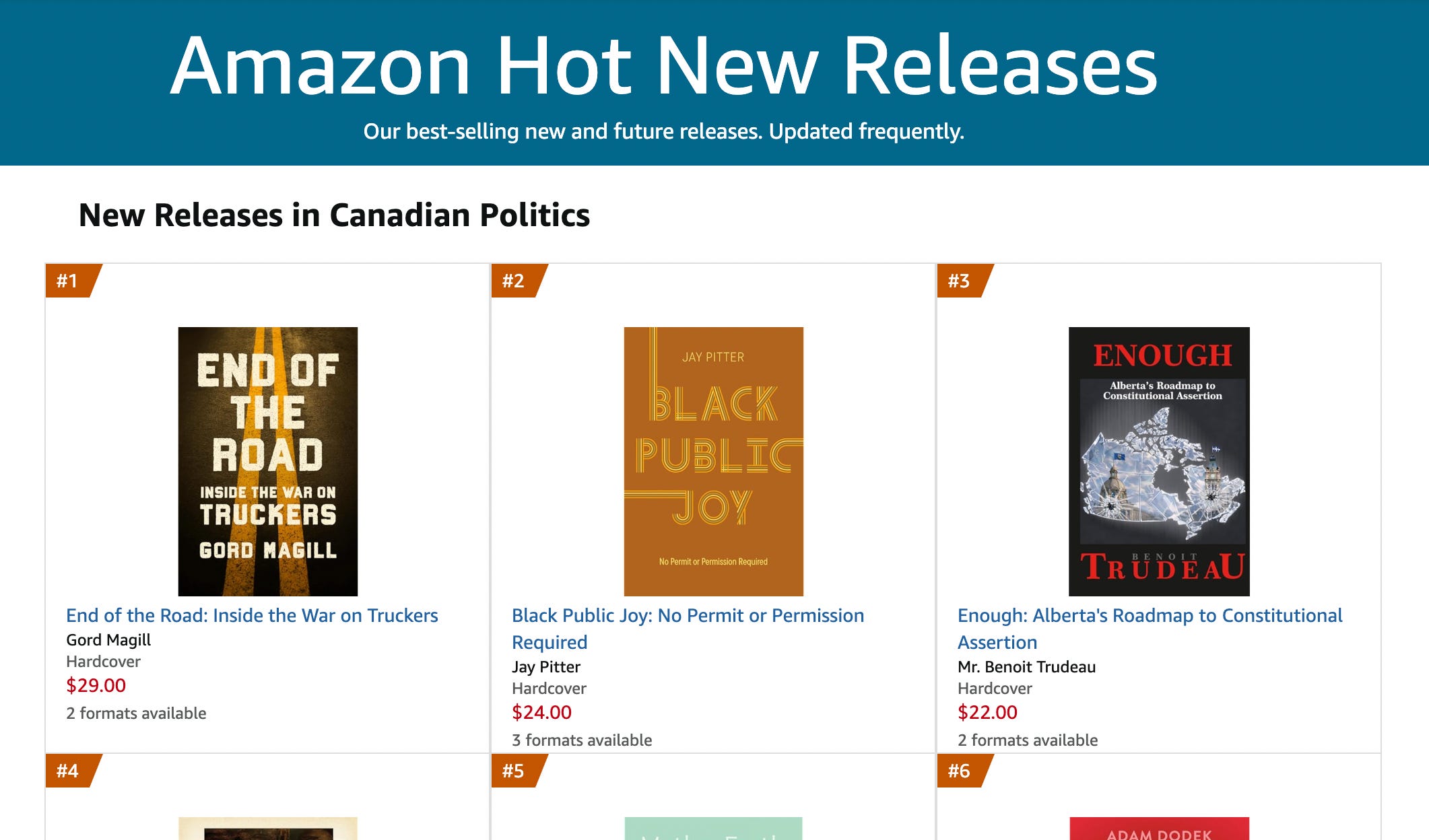The height and width of the screenshot is (840, 1429).
Task: Click the $29.00 hardcover price
Action: (96, 685)
